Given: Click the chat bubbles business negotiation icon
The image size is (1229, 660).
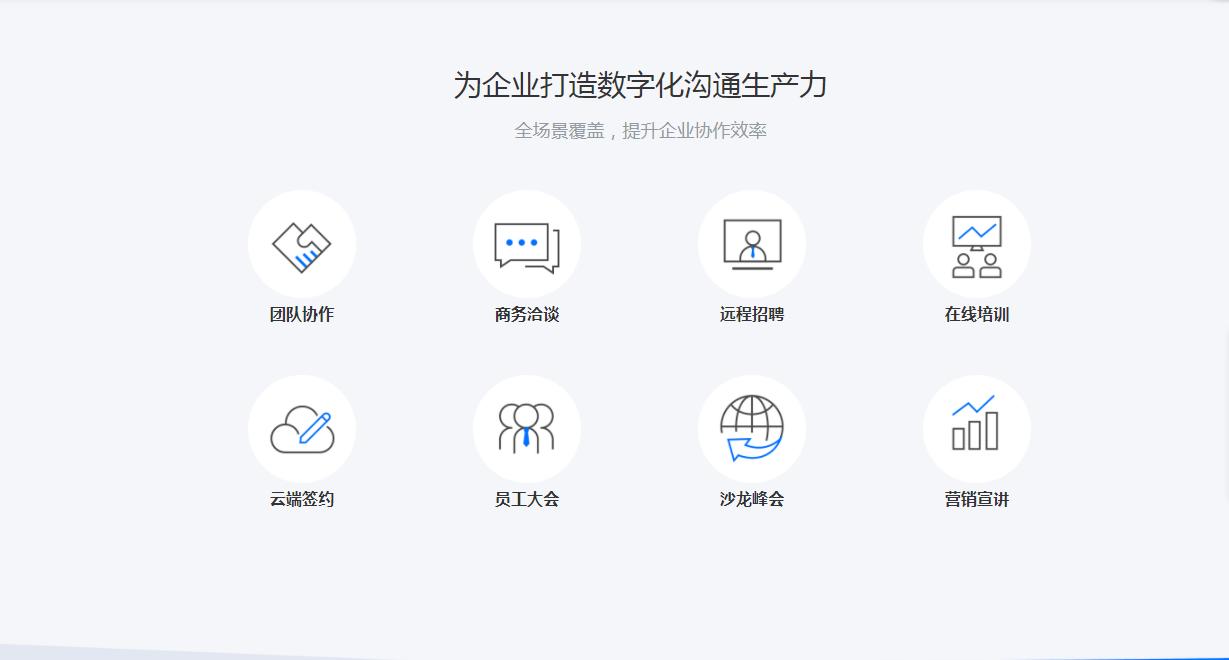Looking at the screenshot, I should (527, 246).
